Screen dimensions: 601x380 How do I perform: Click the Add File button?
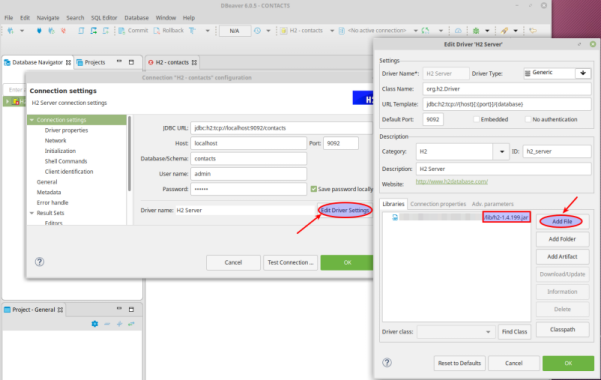(x=562, y=221)
